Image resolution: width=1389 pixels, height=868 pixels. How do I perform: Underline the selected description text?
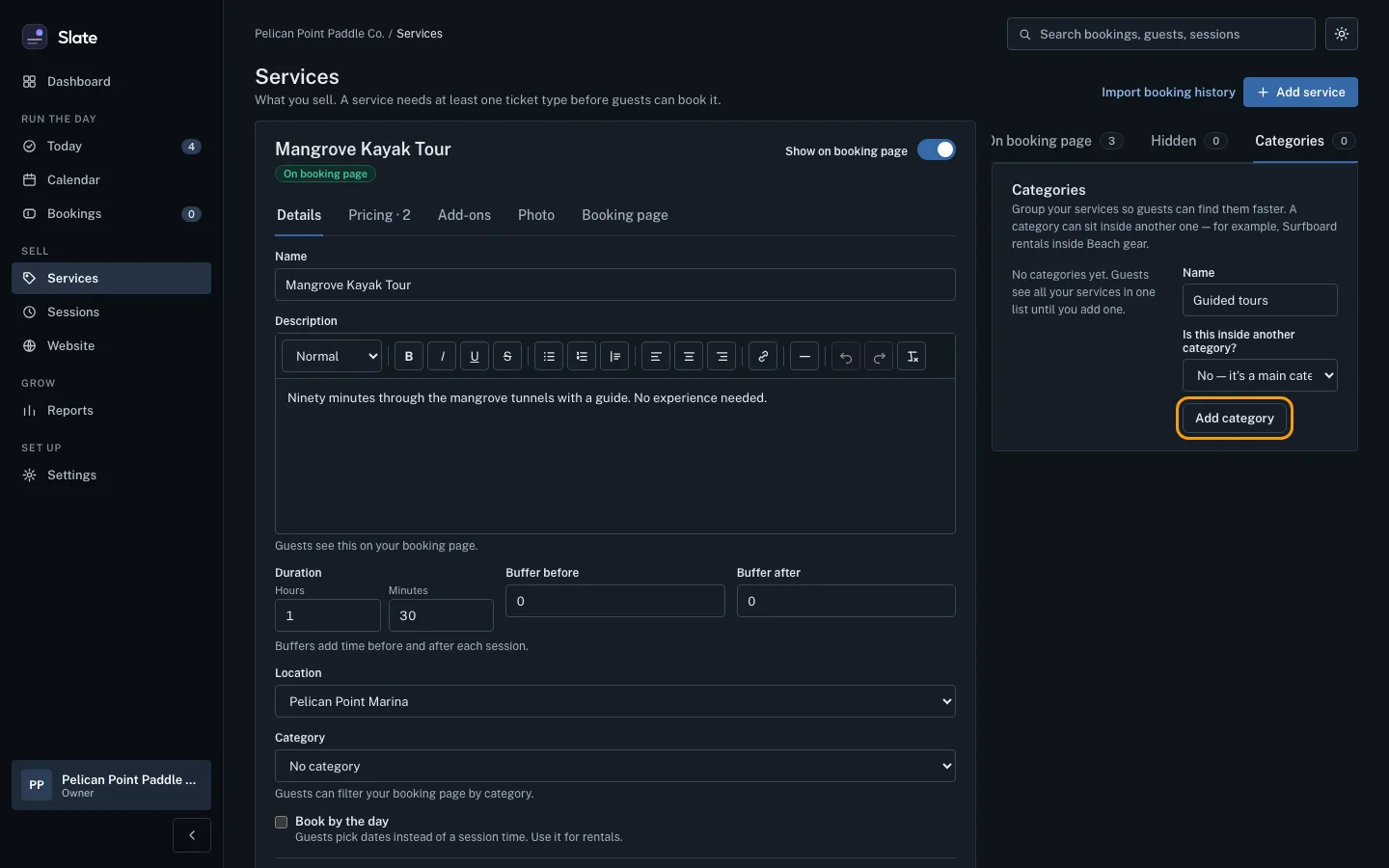coord(475,357)
